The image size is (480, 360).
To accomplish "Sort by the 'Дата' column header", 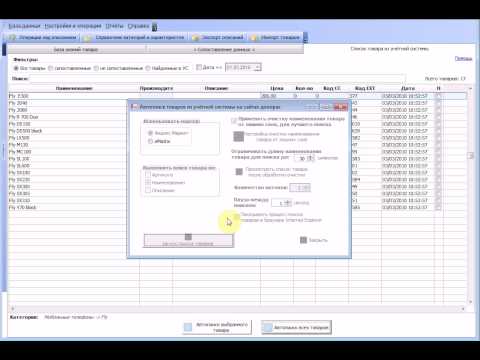I will [408, 88].
